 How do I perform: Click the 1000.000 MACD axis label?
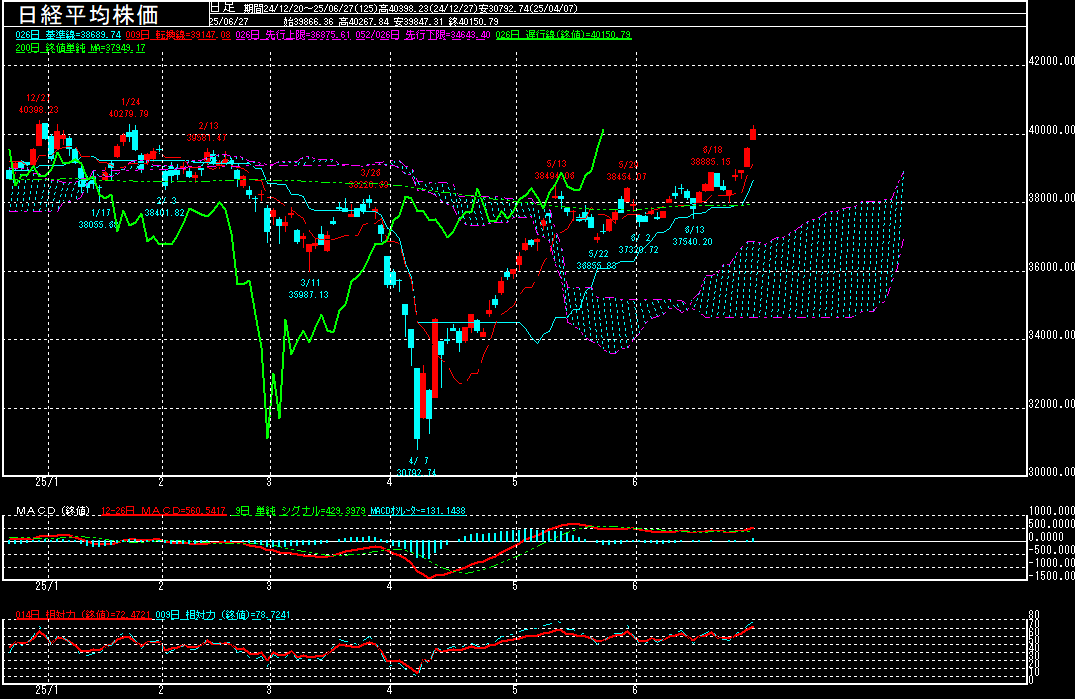(x=1051, y=511)
